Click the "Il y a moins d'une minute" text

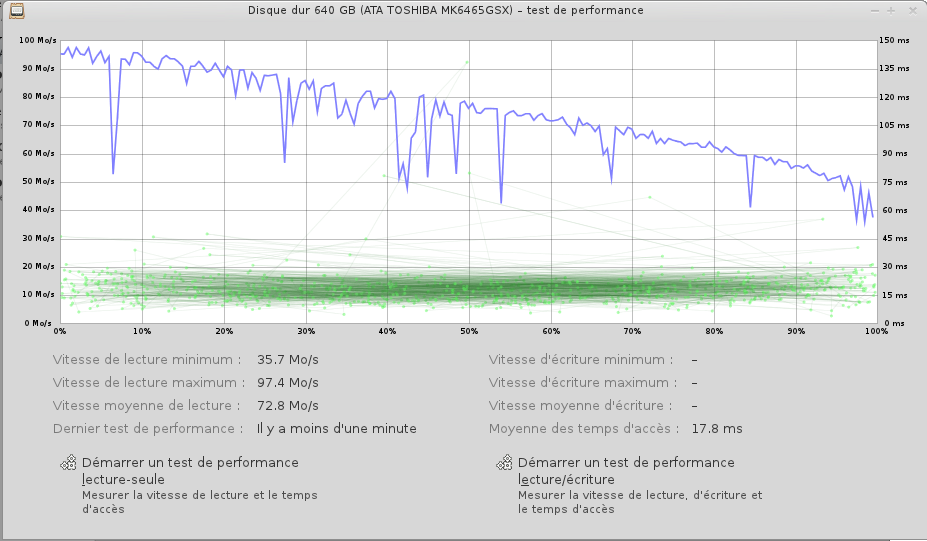[336, 428]
